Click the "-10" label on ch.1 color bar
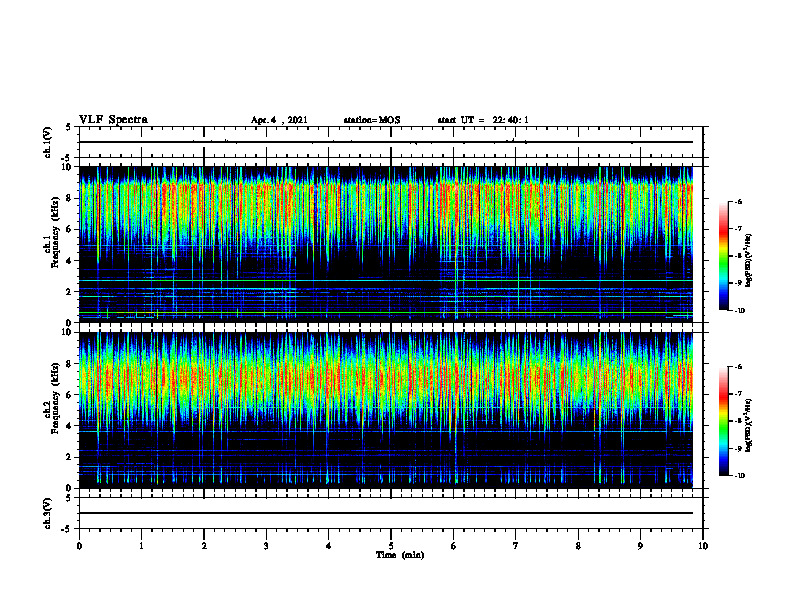 (740, 311)
